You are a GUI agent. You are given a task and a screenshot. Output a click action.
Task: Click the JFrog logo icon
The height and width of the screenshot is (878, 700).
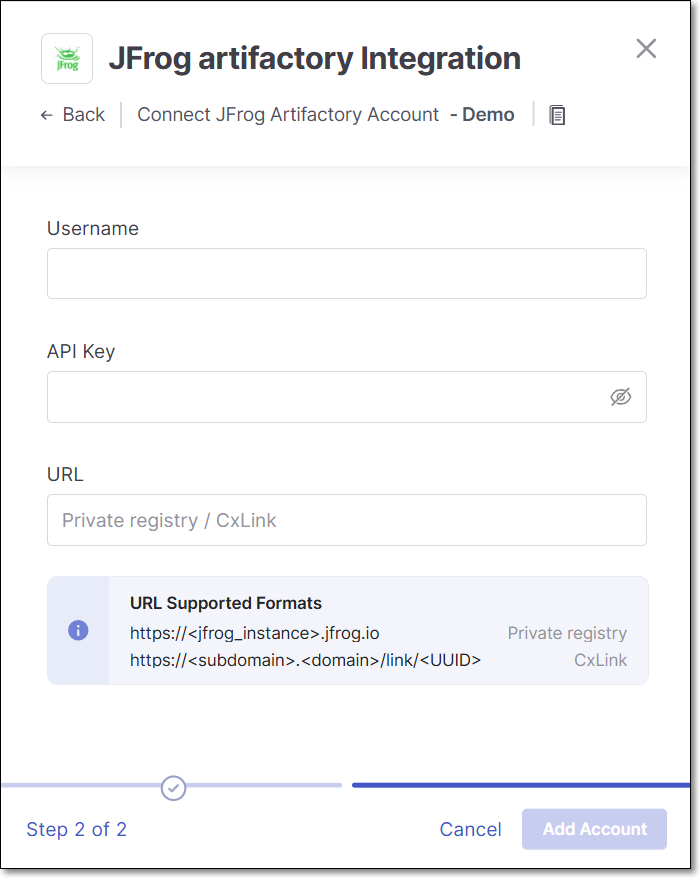click(x=67, y=58)
